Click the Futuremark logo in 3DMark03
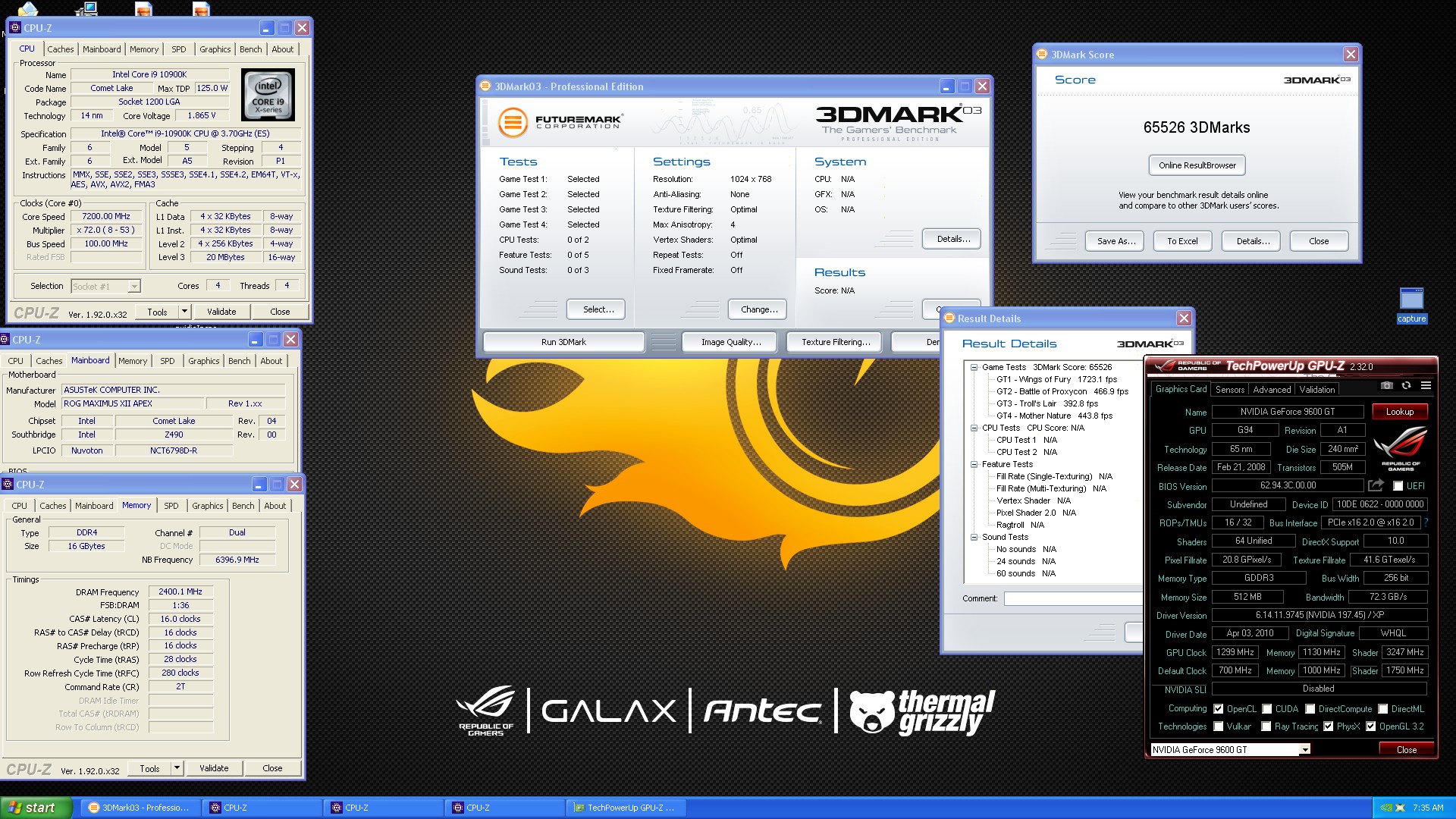 pos(560,122)
